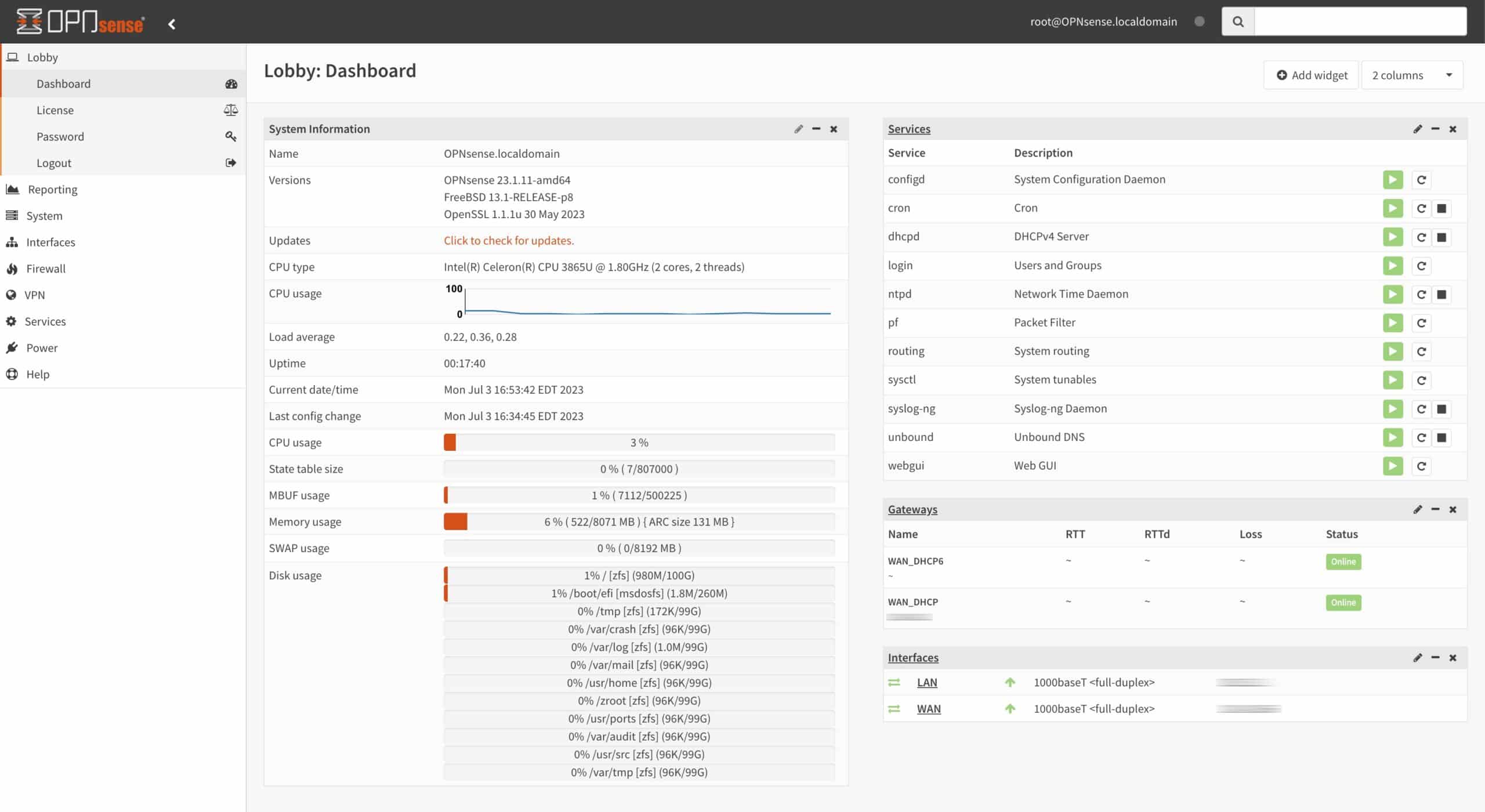Click the configd service status play icon
Screen dimensions: 1485x812
coord(1393,180)
